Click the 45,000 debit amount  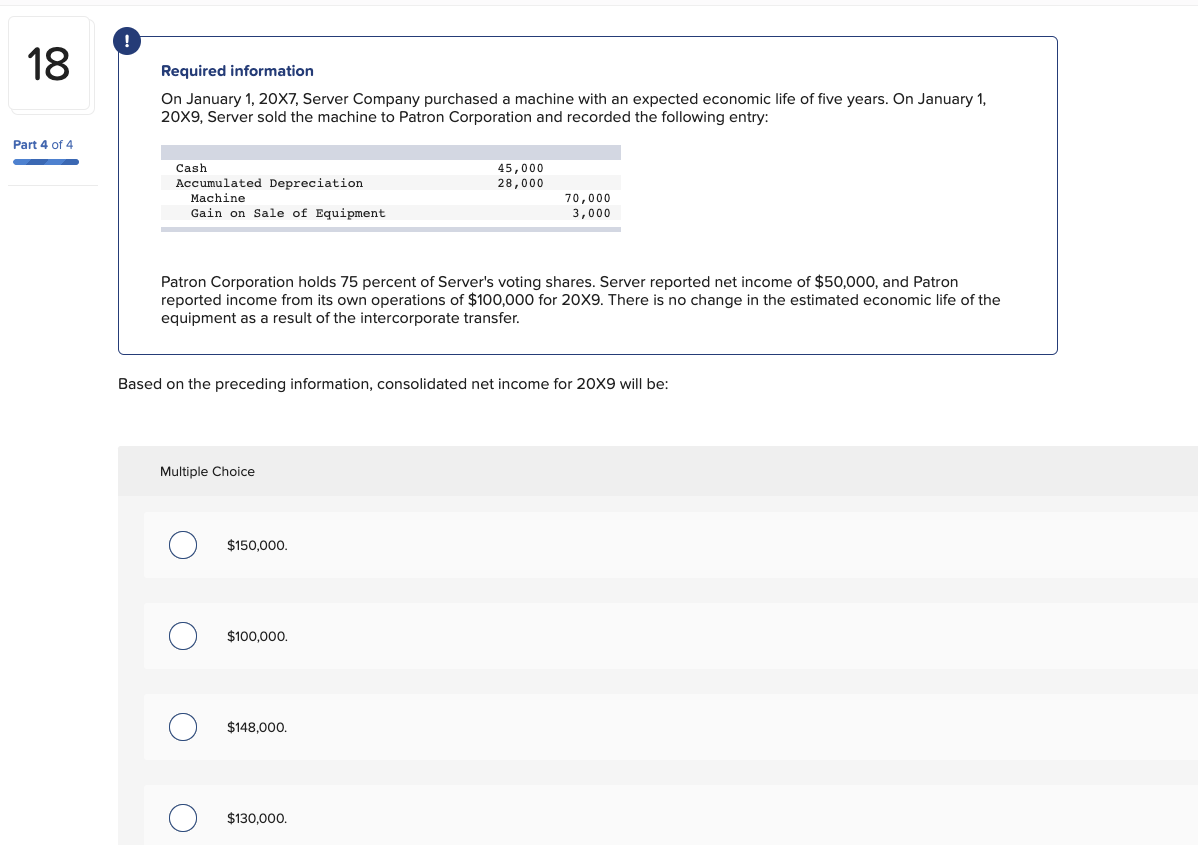pos(520,168)
